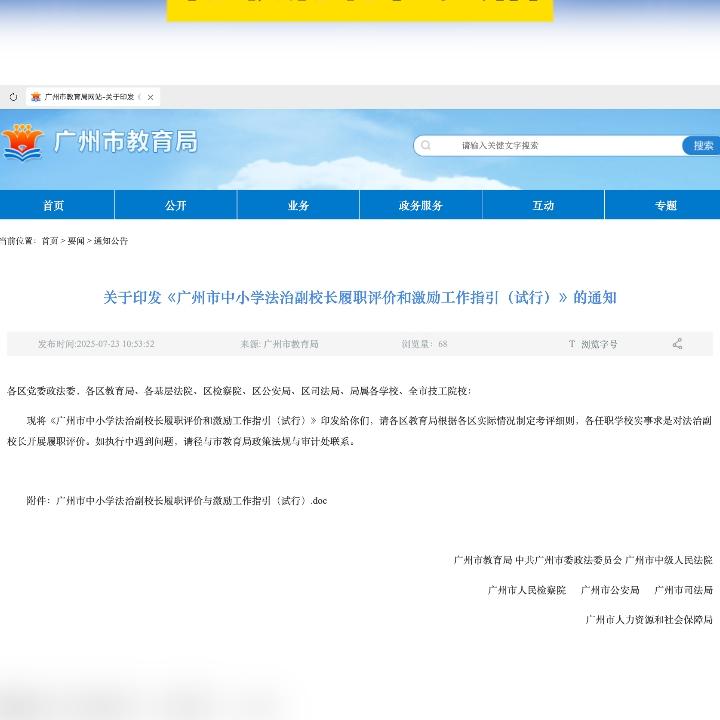The width and height of the screenshot is (720, 720).
Task: Open the 首页 navigation menu item
Action: point(54,205)
